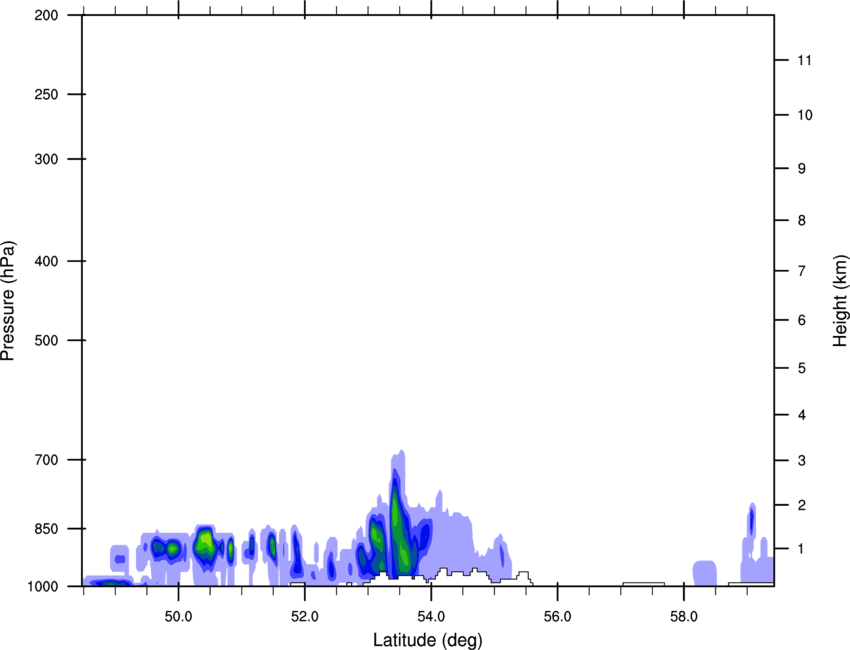Click the 'Pressure (hPa)' axis title
Screen dimensions: 850x650
click(8, 301)
